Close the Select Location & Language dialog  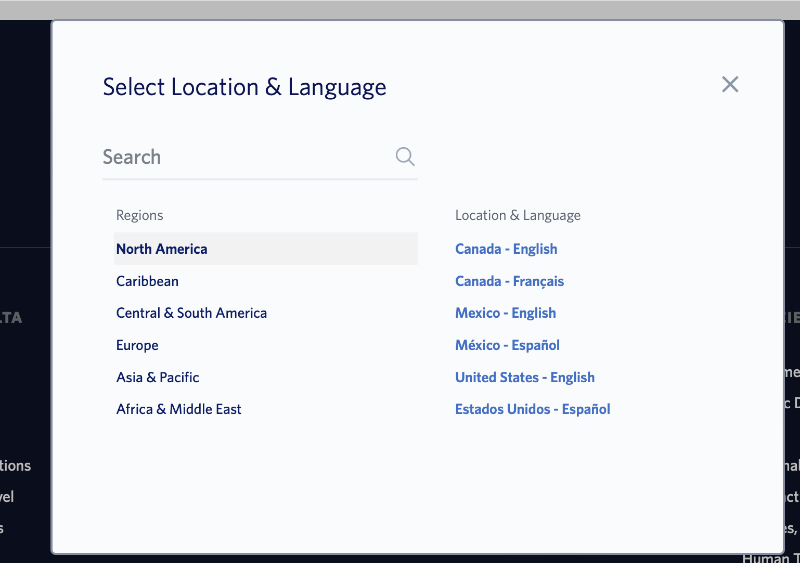[x=730, y=84]
